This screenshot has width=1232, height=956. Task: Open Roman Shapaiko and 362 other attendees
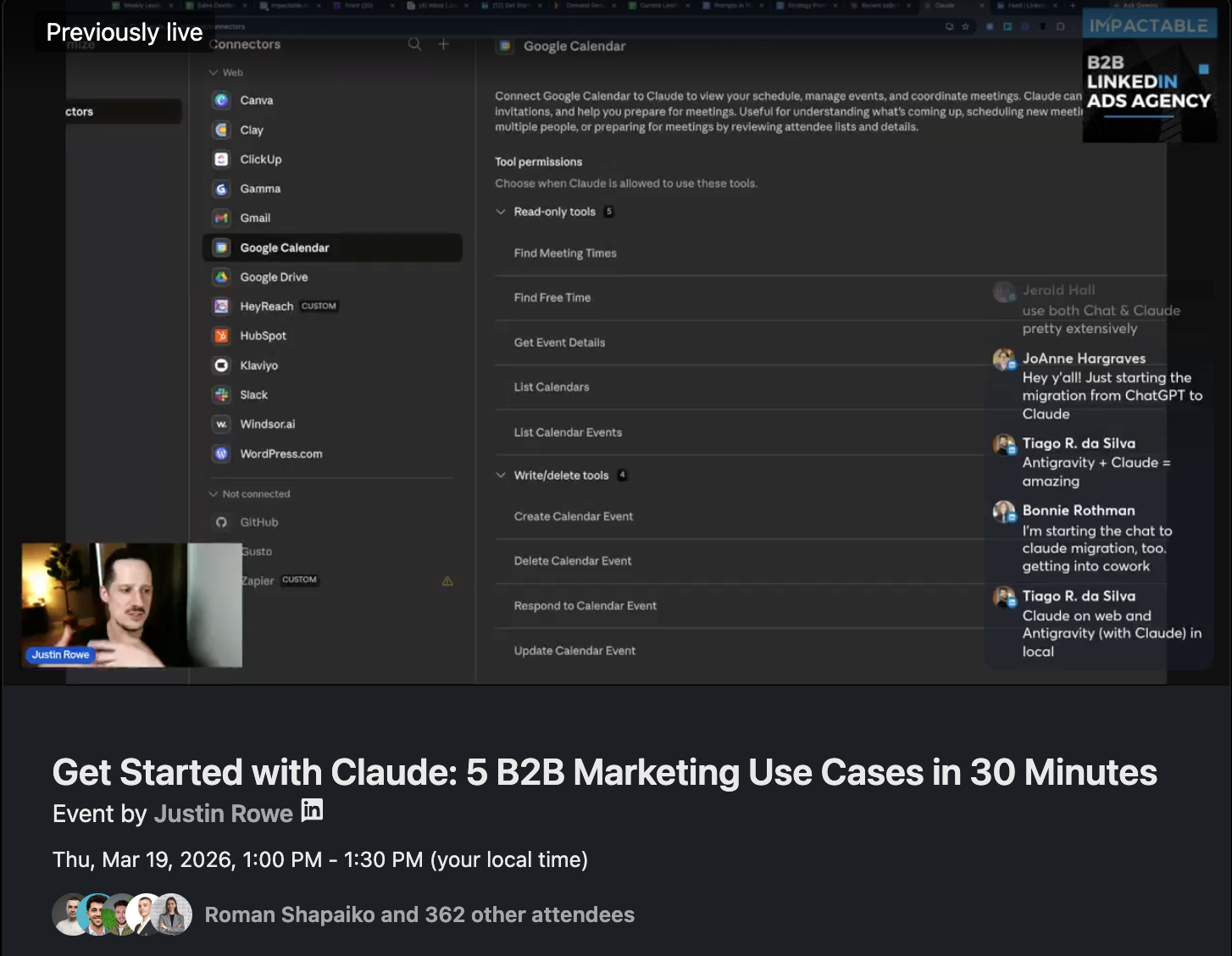click(x=419, y=915)
